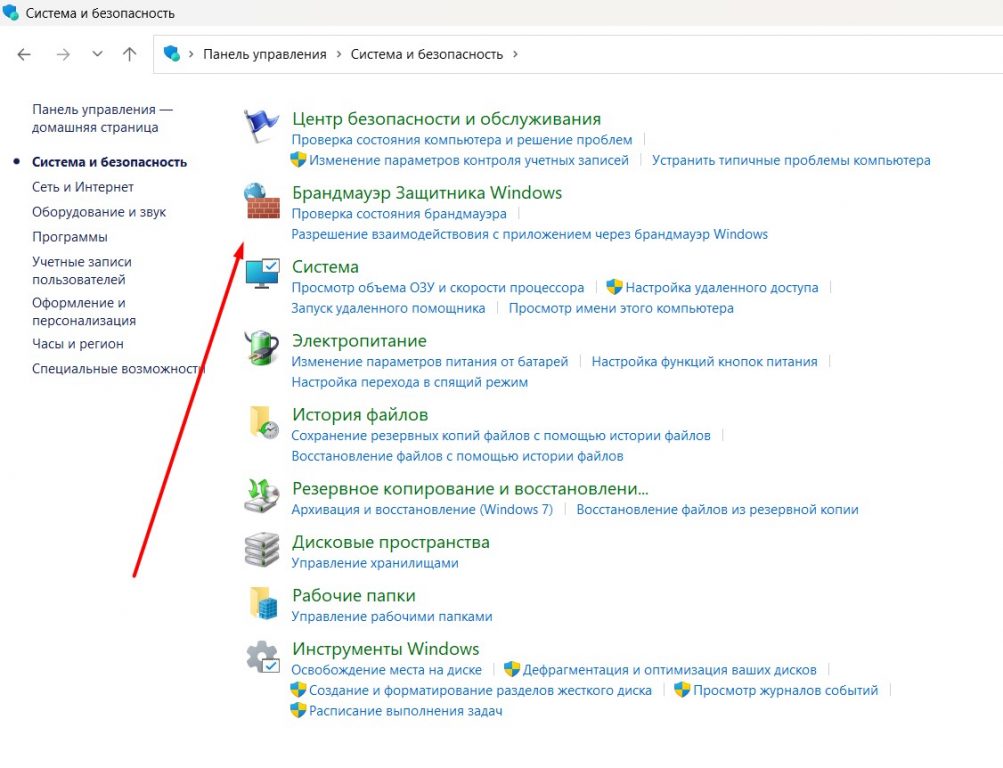The width and height of the screenshot is (1003, 768).
Task: Select Система и безопасность in the sidebar
Action: pyautogui.click(x=109, y=162)
